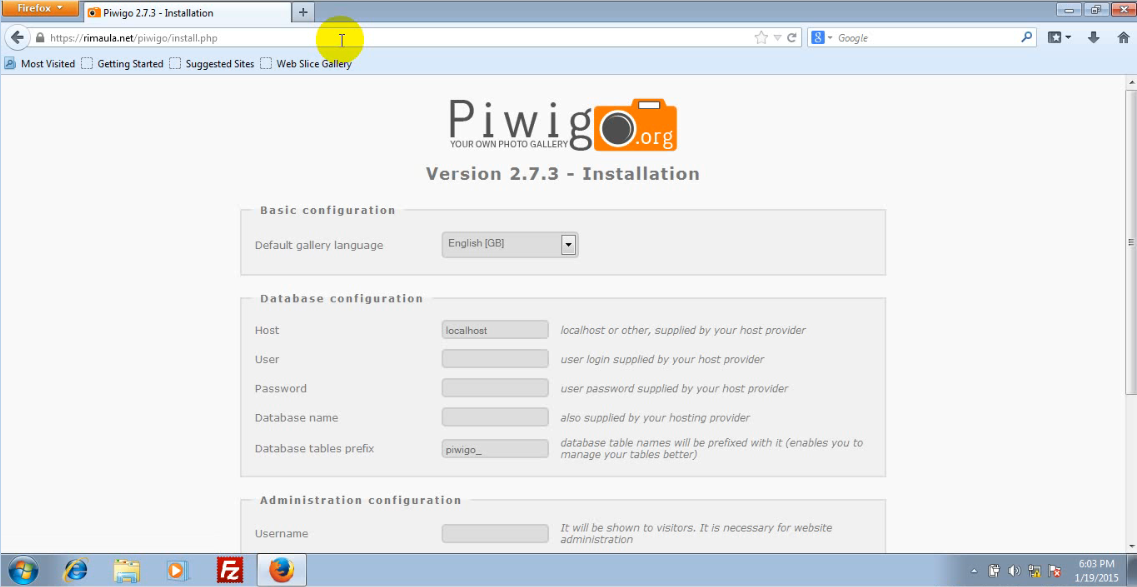Open Most Visited bookmarks folder
1137x587 pixels.
pyautogui.click(x=40, y=64)
